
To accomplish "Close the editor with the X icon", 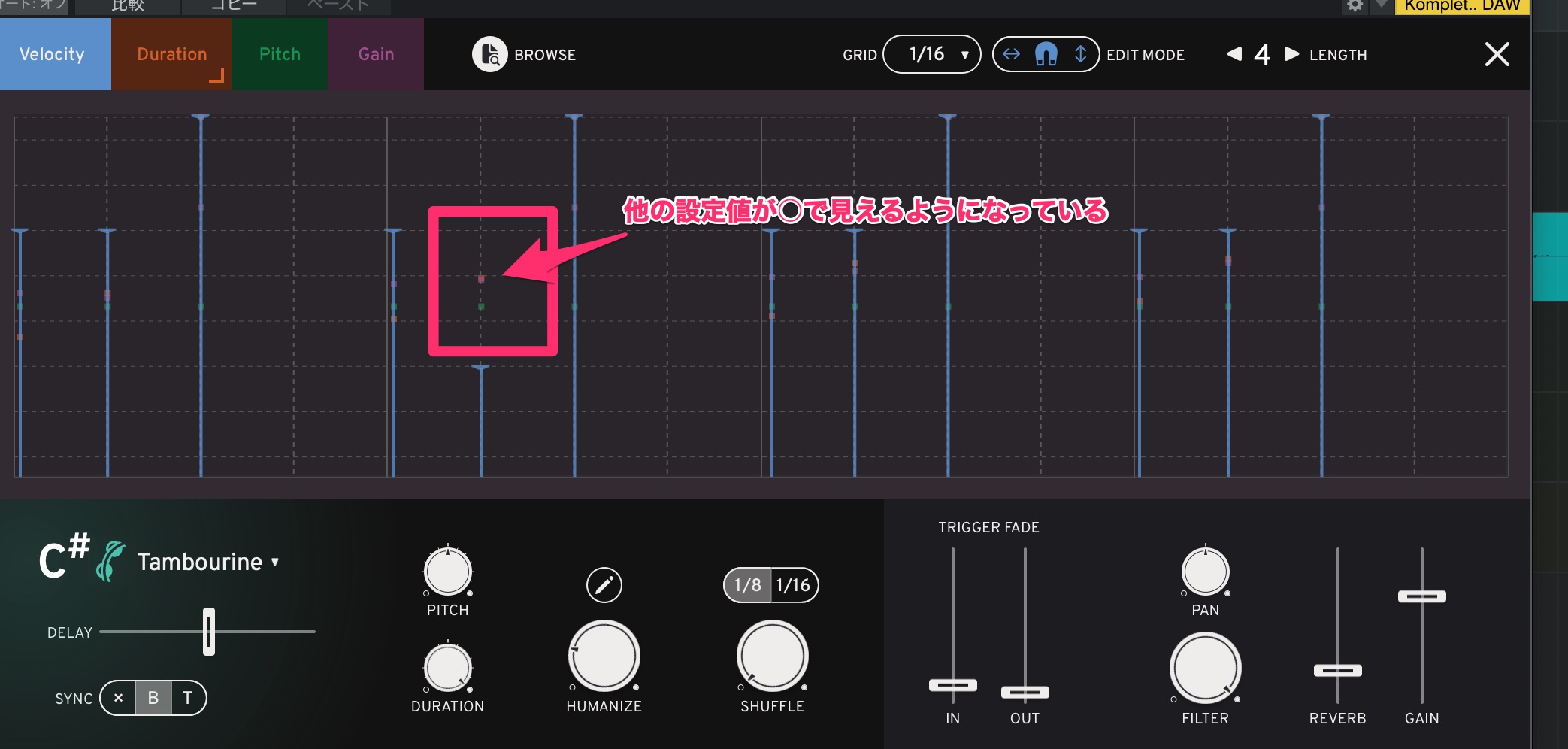I will point(1497,54).
